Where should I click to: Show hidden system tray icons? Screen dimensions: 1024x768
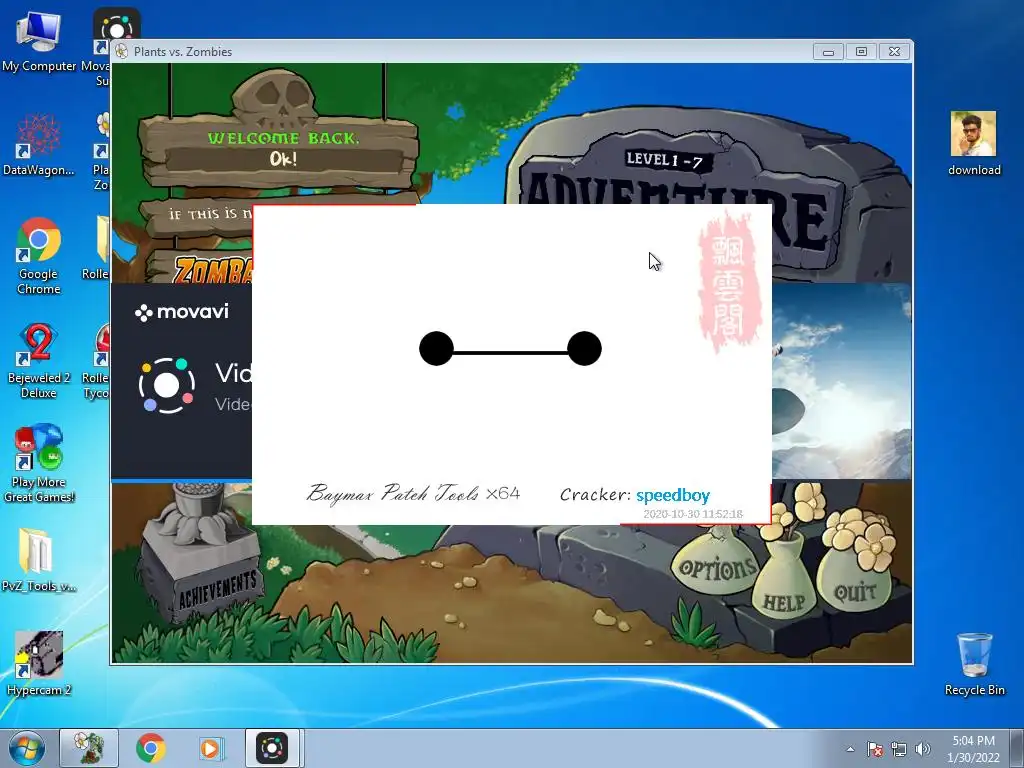(850, 749)
